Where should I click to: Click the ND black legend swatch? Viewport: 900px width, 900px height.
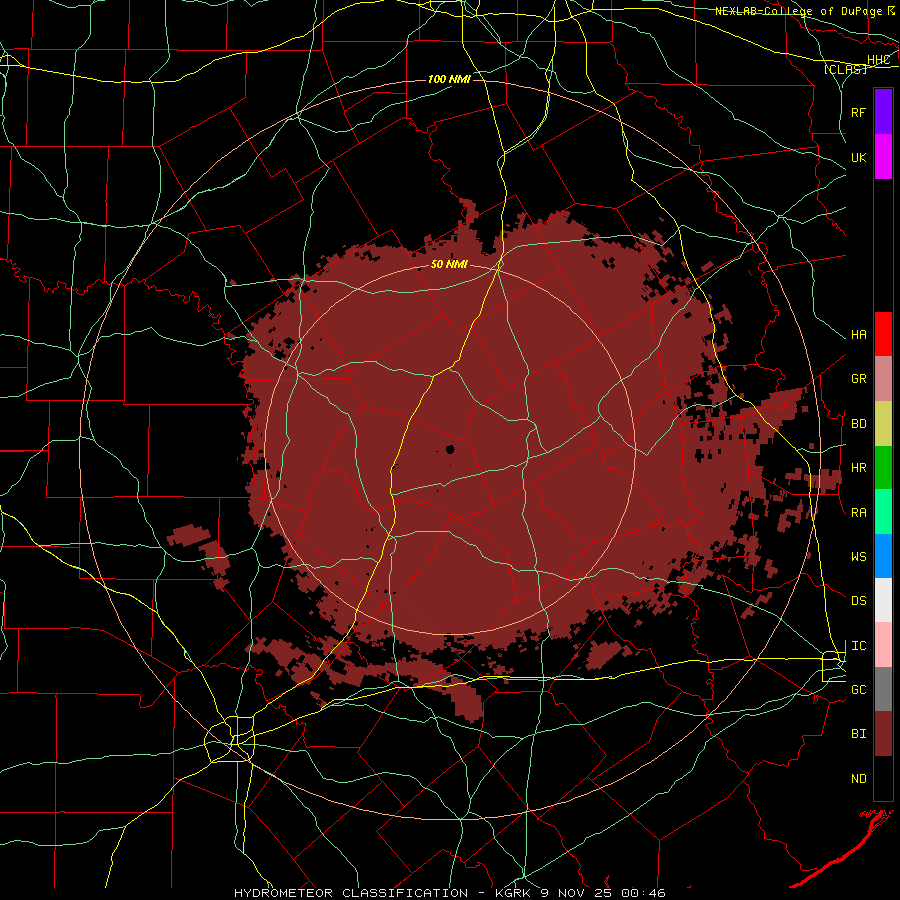[883, 778]
